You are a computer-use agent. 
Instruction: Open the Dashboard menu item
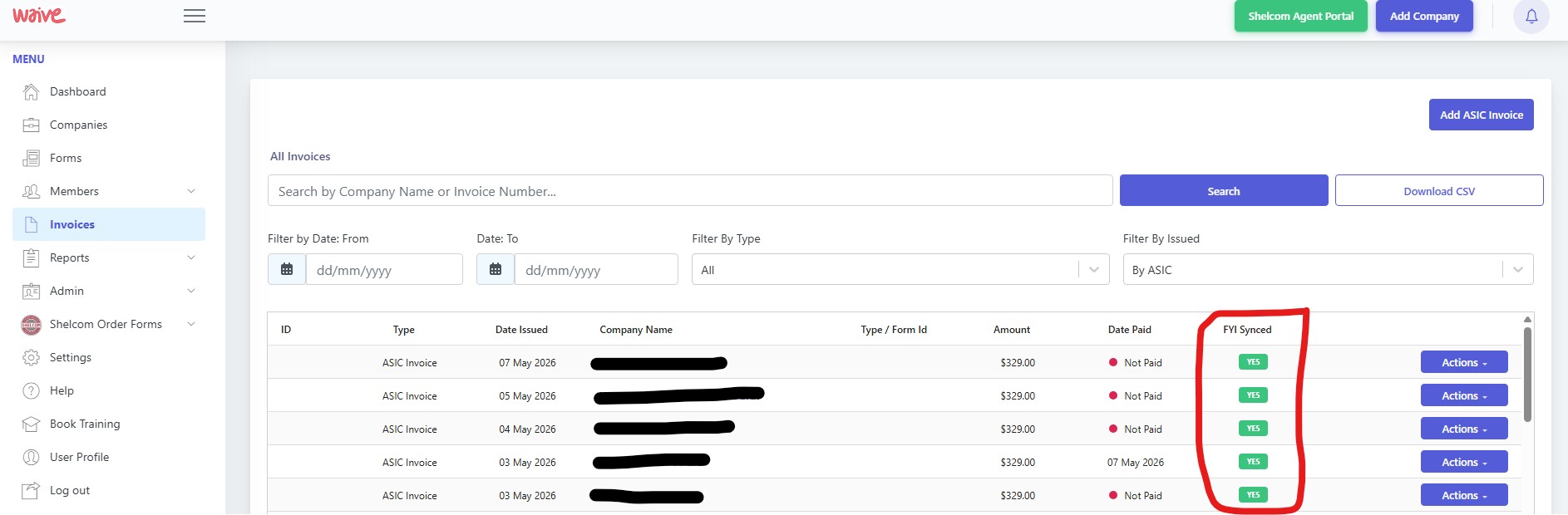point(109,91)
